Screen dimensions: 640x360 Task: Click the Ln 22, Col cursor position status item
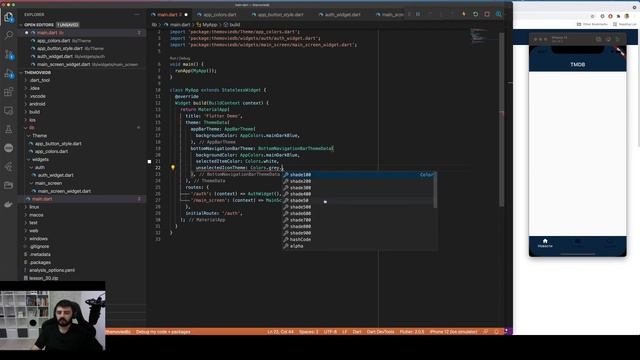280,332
